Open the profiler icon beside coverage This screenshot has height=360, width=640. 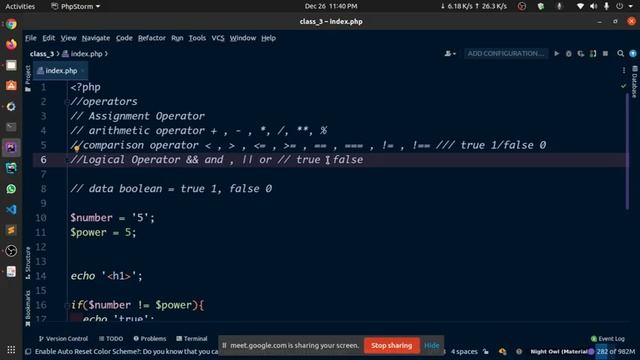click(593, 53)
